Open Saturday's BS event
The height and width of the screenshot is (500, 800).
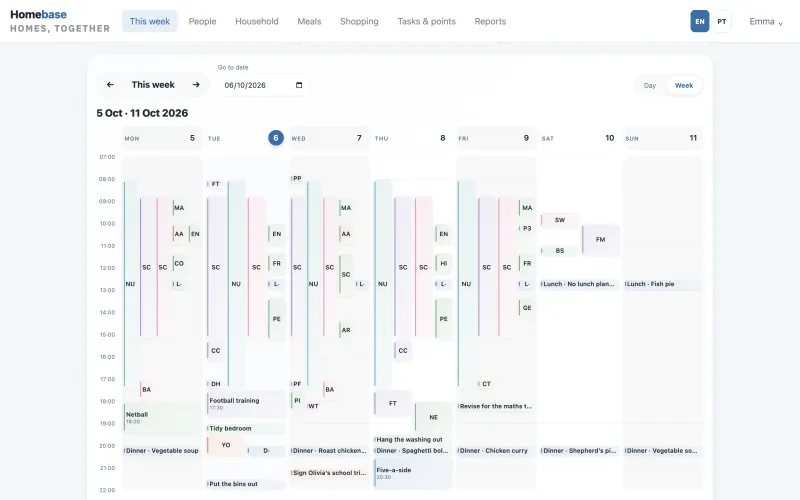coord(560,251)
